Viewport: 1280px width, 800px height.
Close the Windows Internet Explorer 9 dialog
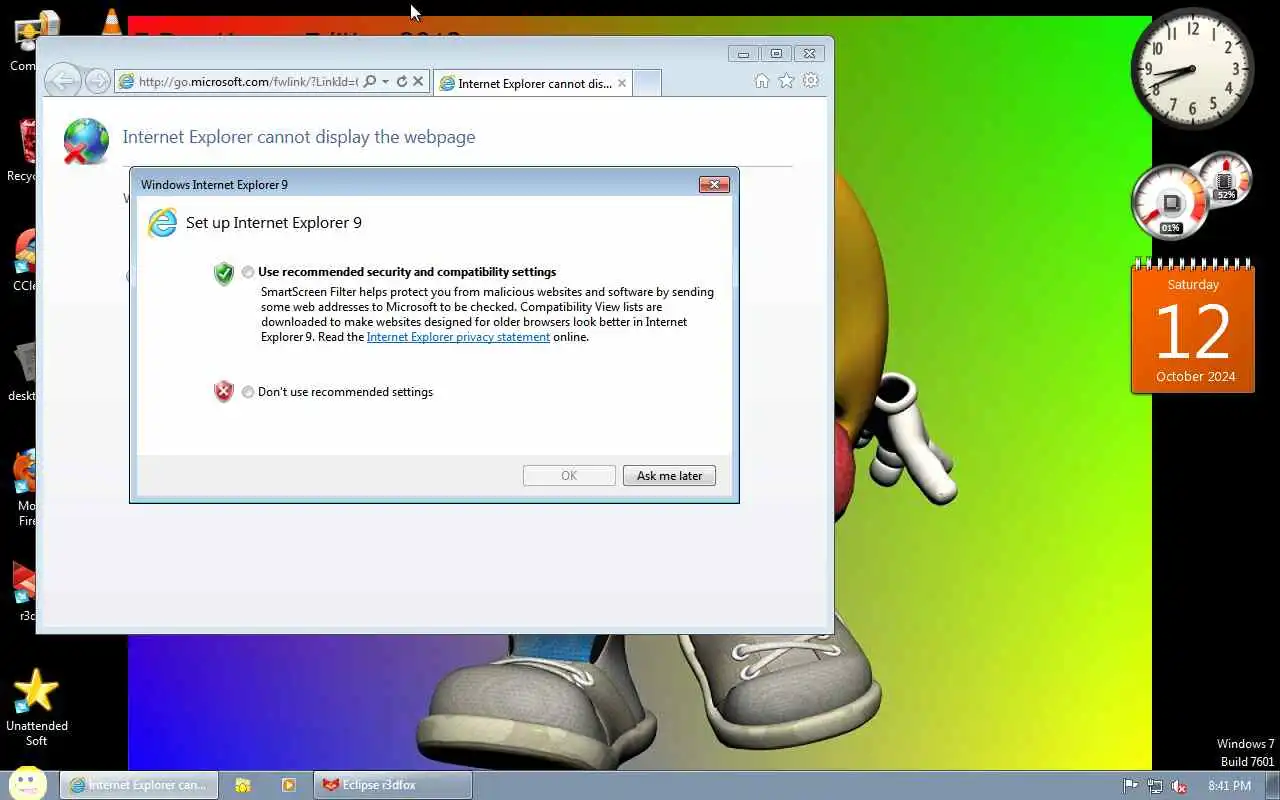(x=714, y=184)
